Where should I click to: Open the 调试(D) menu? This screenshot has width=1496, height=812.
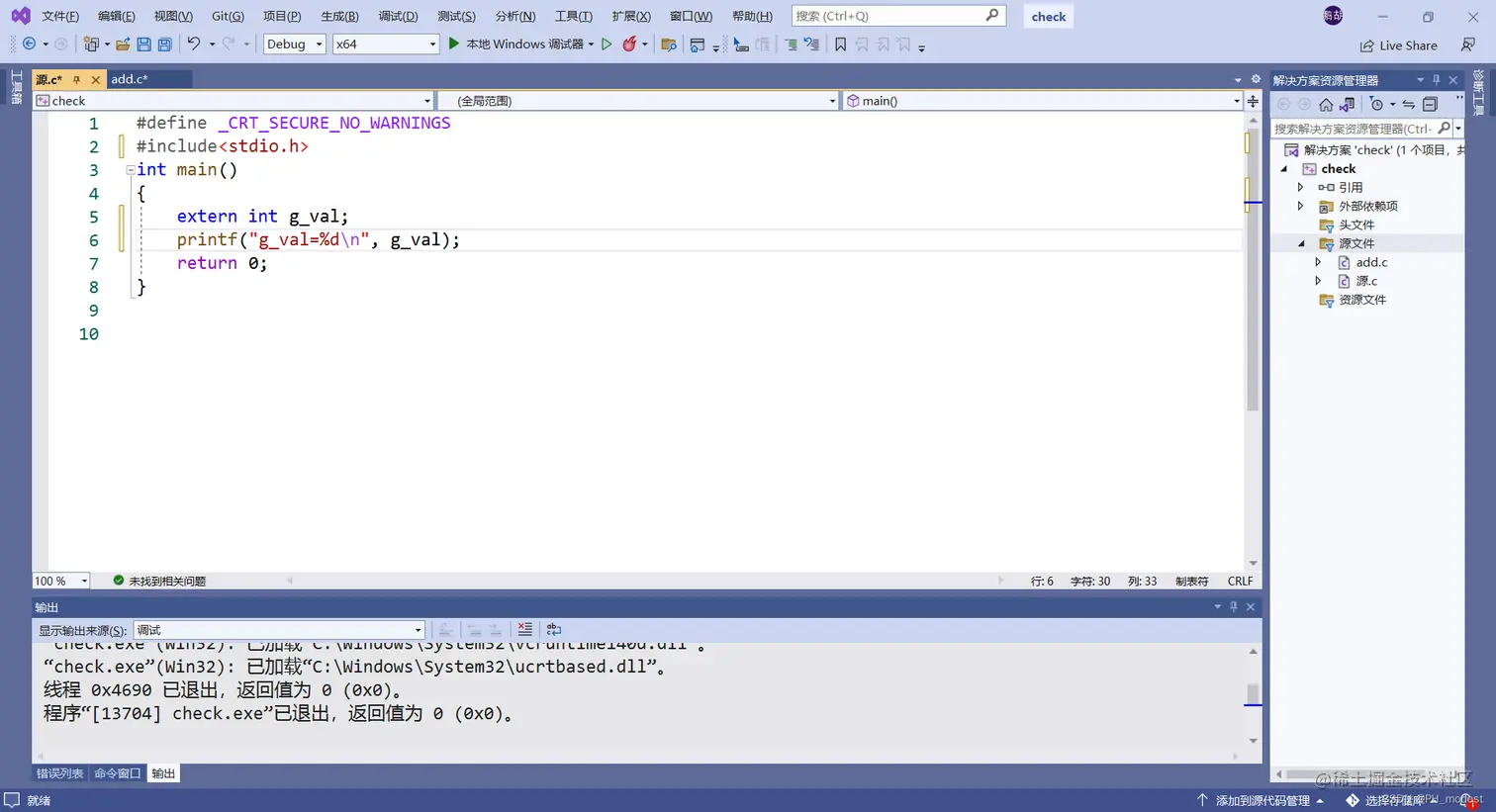[x=398, y=16]
